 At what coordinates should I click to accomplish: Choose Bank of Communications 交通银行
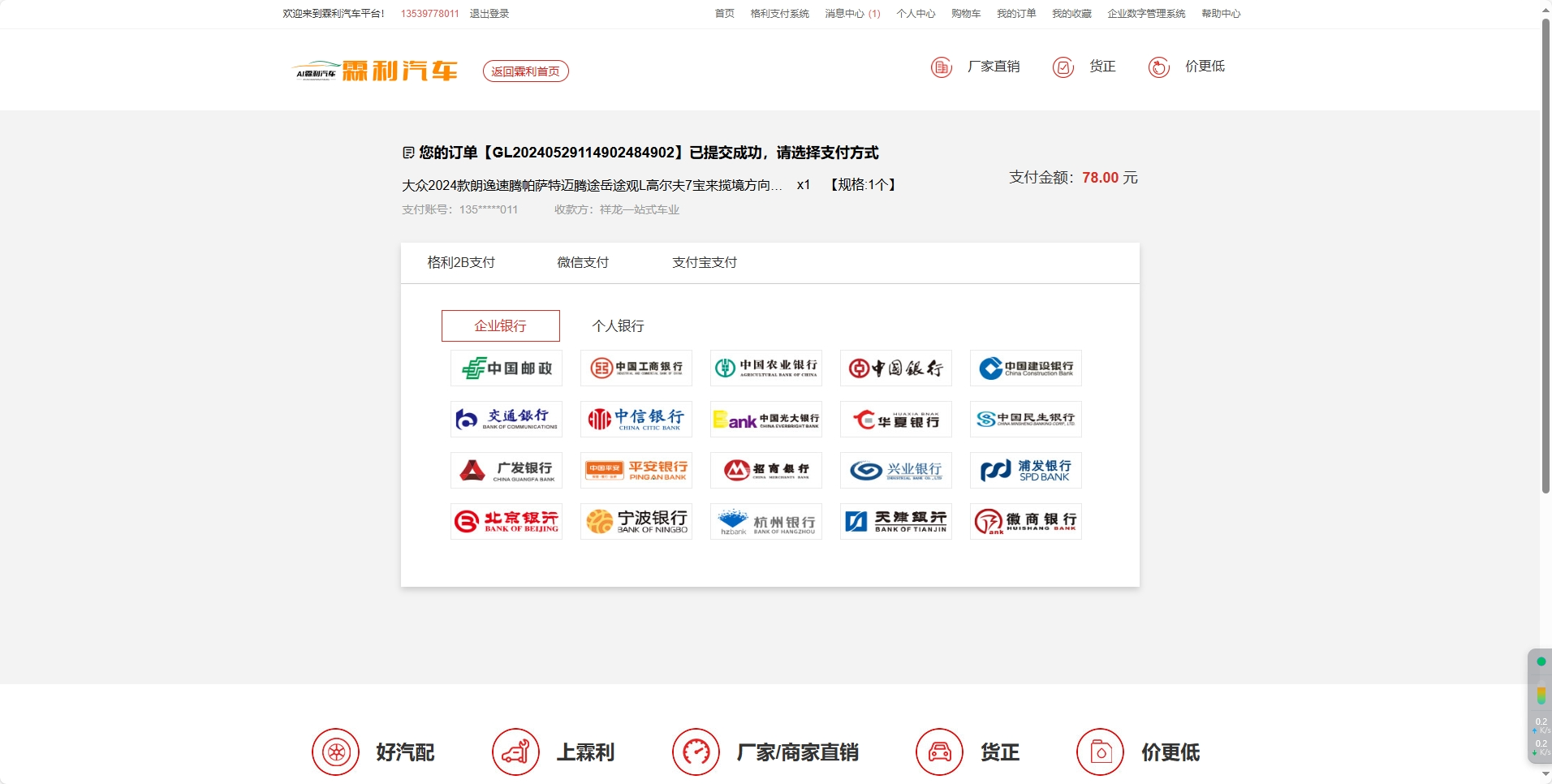click(507, 419)
